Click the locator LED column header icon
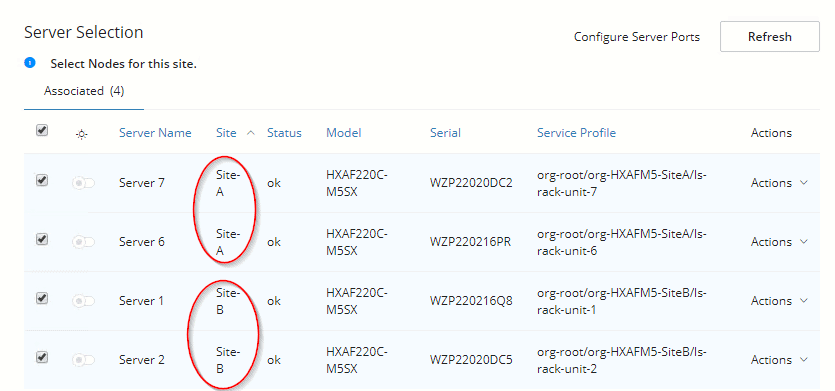Viewport: 835px width, 391px height. click(81, 135)
